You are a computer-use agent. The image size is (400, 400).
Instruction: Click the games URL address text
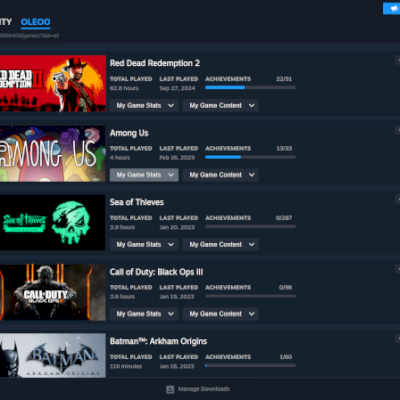point(29,36)
